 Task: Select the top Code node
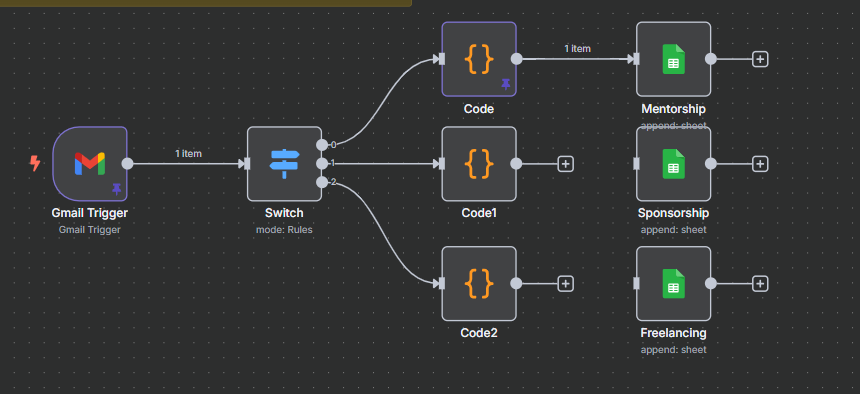(479, 59)
